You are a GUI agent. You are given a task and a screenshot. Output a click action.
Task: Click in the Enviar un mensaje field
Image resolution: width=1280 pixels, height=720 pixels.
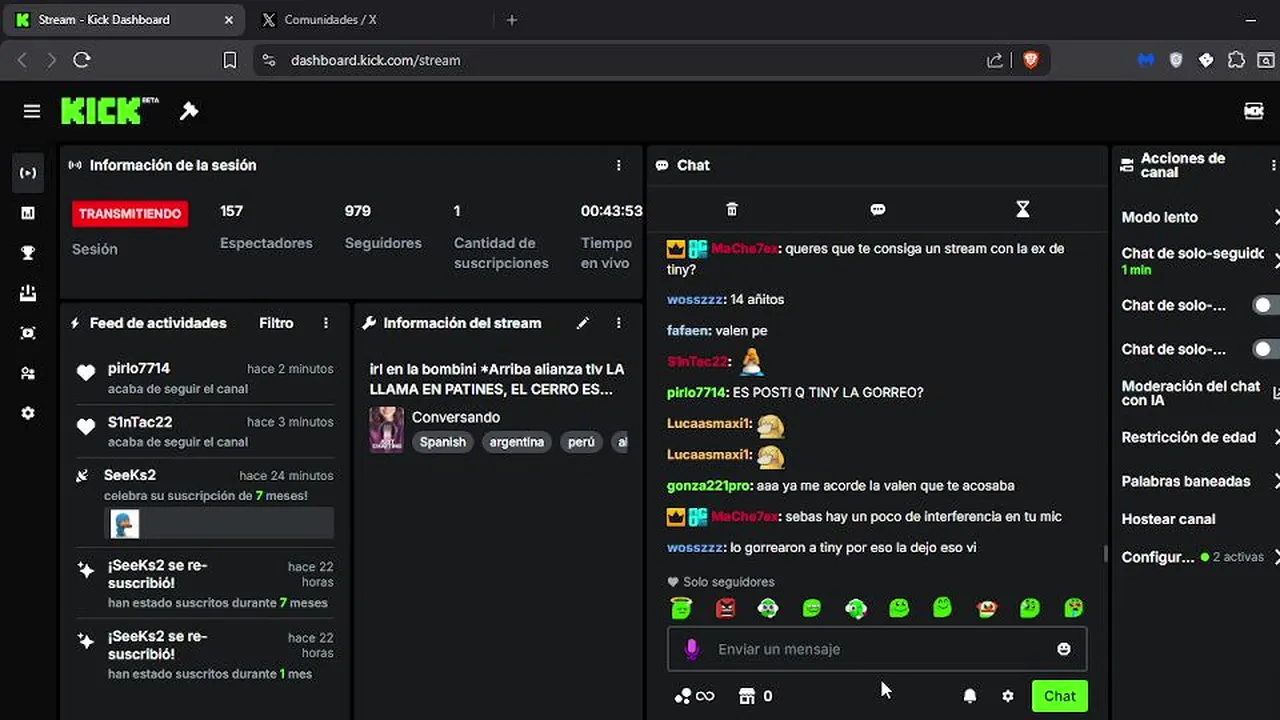[877, 649]
